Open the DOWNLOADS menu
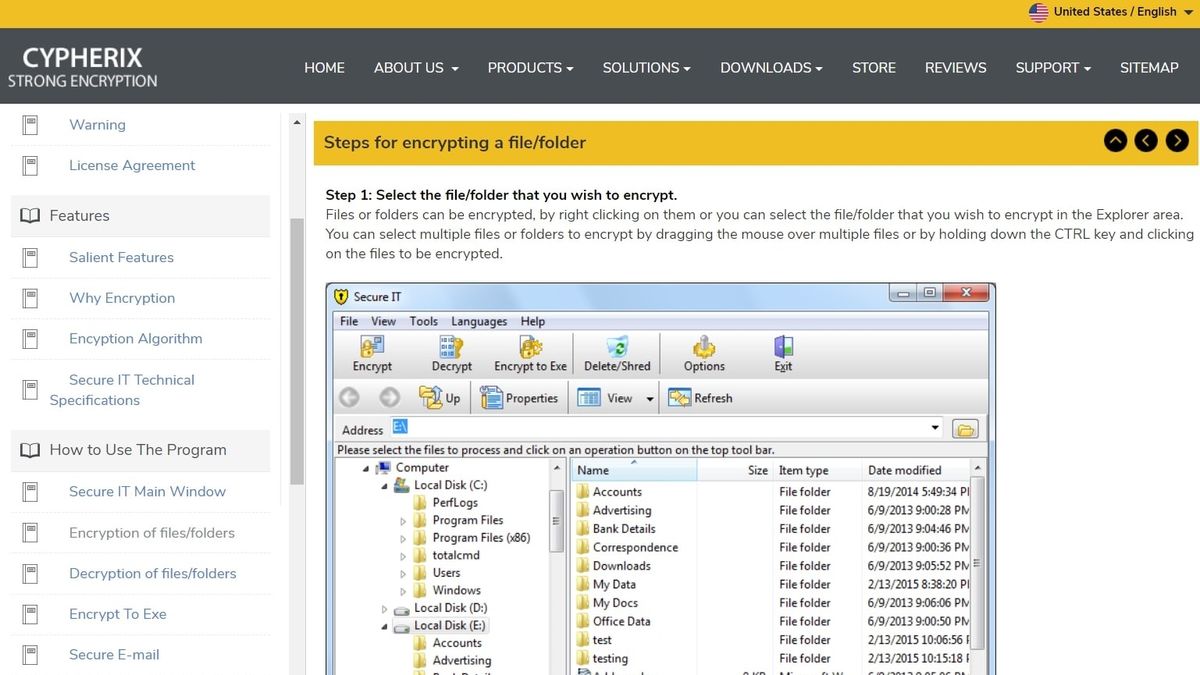The width and height of the screenshot is (1200, 675). tap(770, 67)
